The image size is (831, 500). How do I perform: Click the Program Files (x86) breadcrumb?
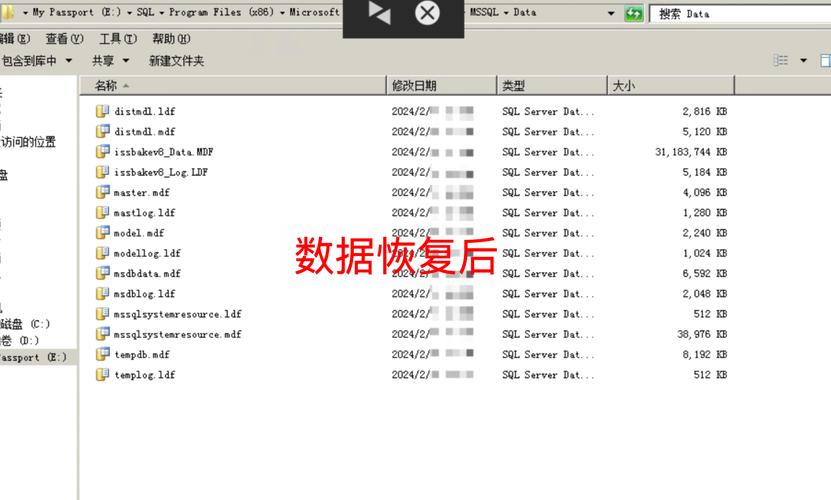pyautogui.click(x=222, y=12)
